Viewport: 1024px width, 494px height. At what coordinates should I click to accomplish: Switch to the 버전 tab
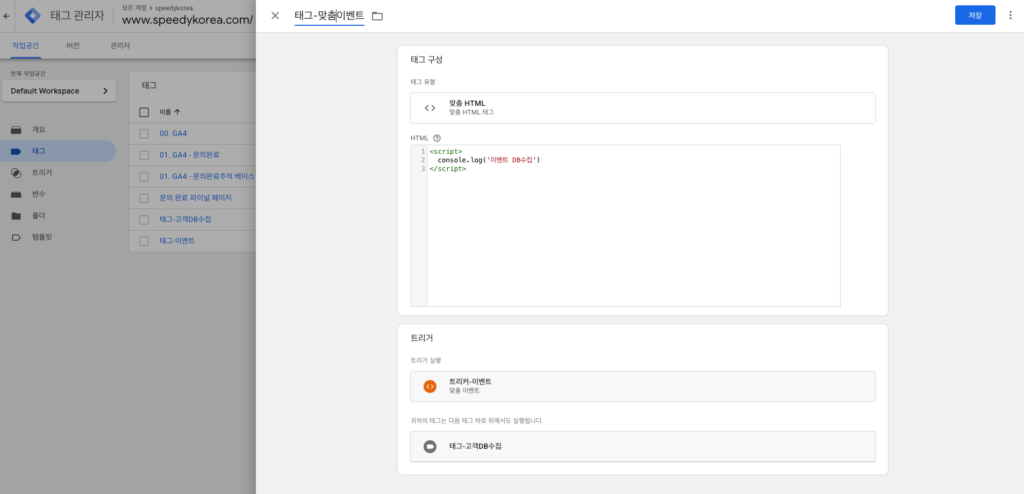(x=72, y=46)
